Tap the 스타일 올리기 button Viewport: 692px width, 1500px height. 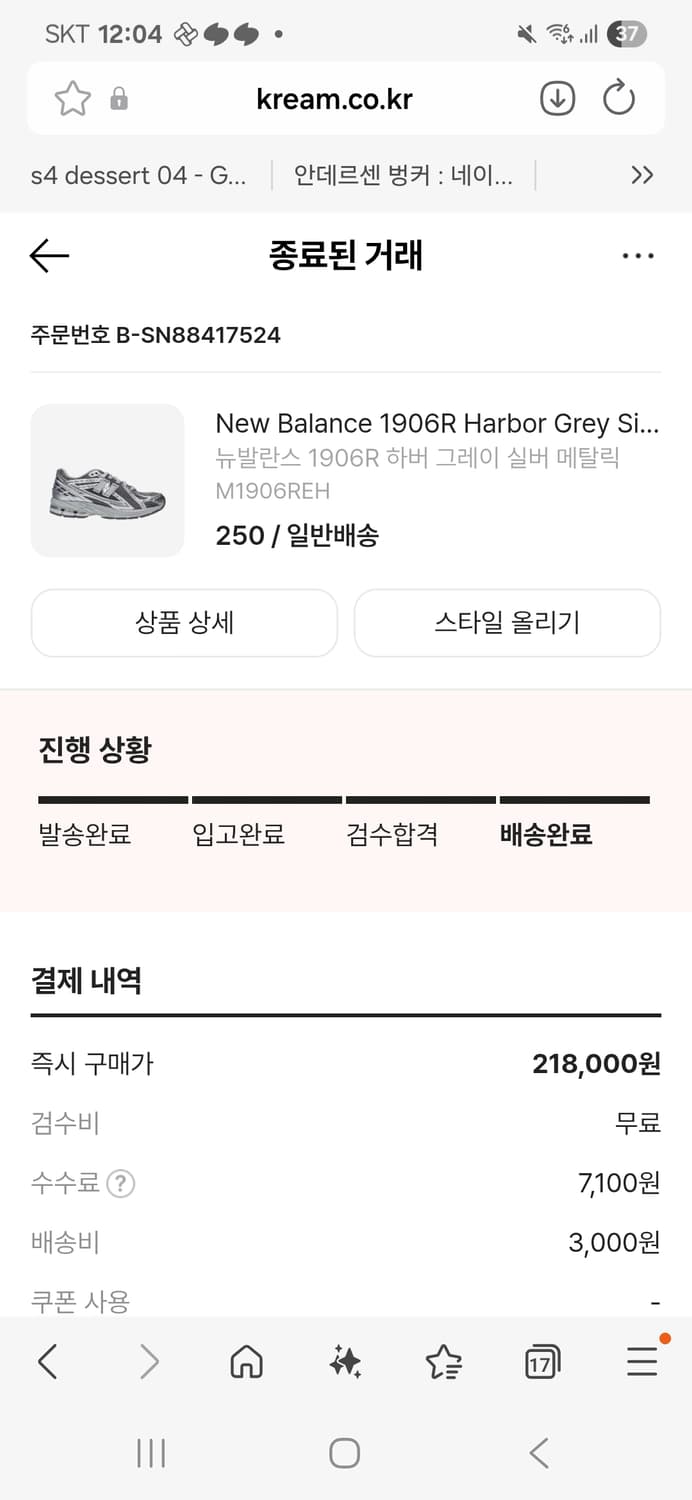point(508,622)
